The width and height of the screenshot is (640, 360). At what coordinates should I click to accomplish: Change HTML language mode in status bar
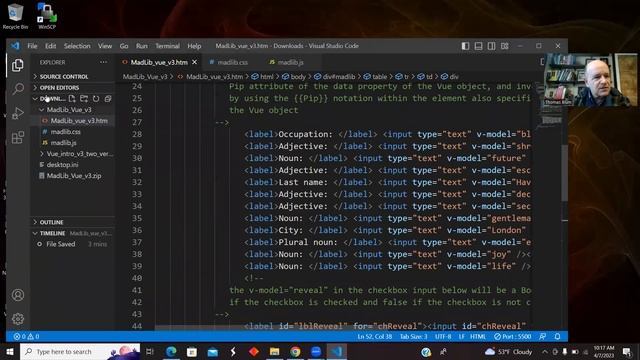pyautogui.click(x=478, y=336)
